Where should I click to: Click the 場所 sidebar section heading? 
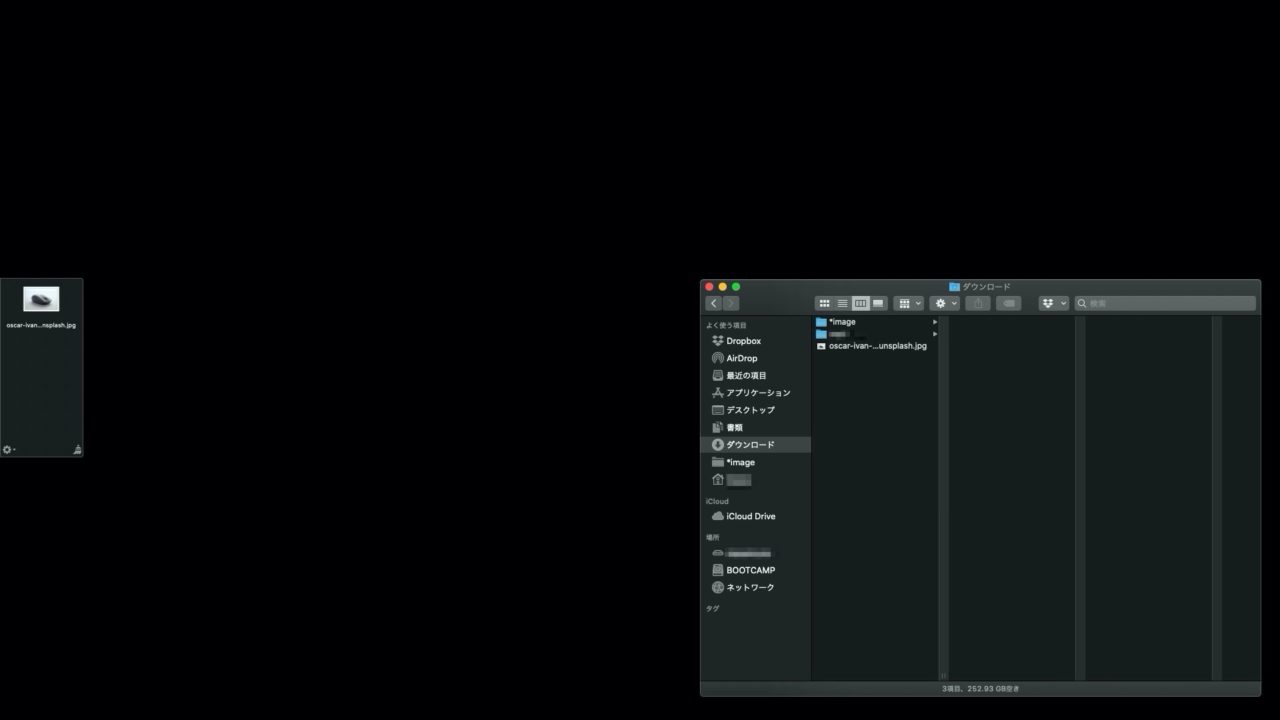(x=712, y=538)
